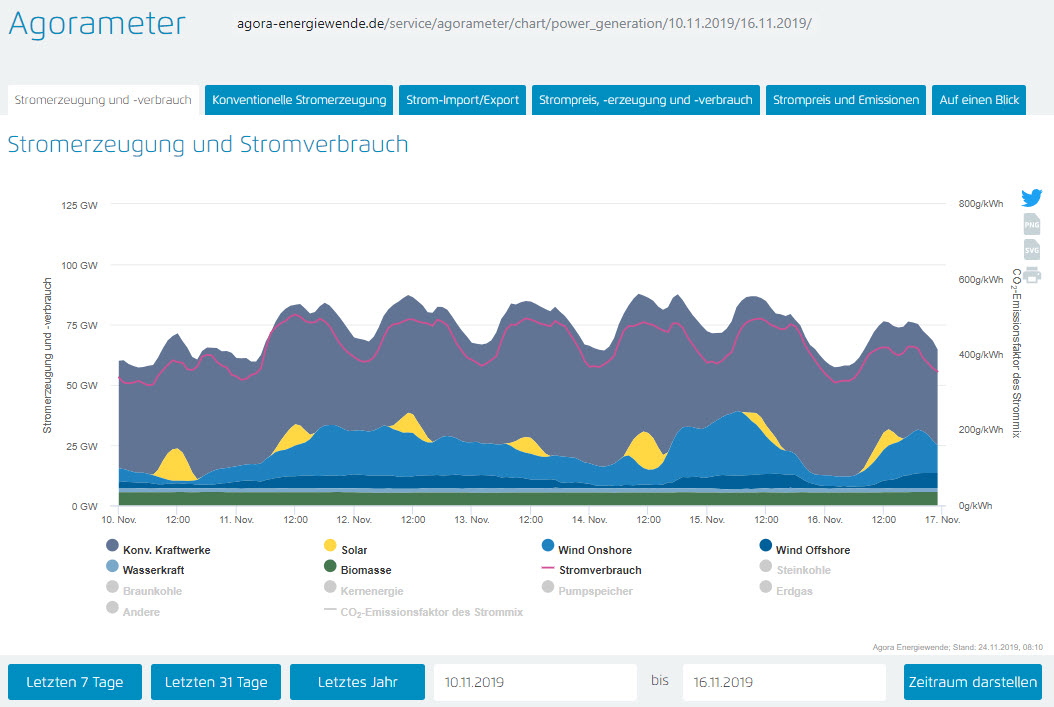Show the Braunkohle series
Screen dimensions: 1054x707
coord(152,591)
